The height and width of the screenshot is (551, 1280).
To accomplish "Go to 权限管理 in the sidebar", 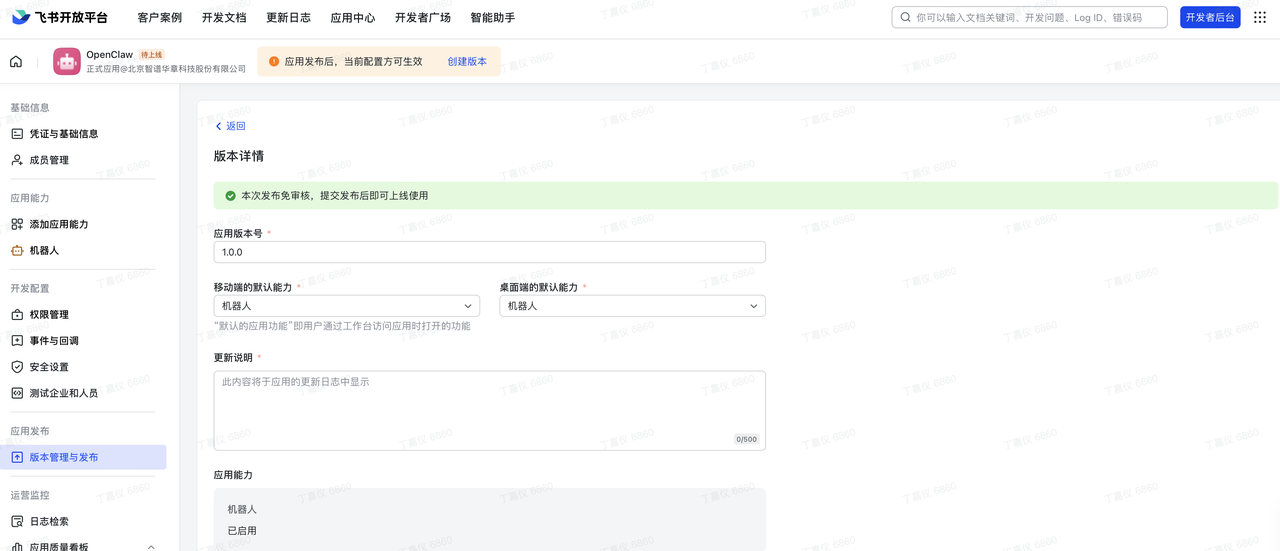I will 49,315.
